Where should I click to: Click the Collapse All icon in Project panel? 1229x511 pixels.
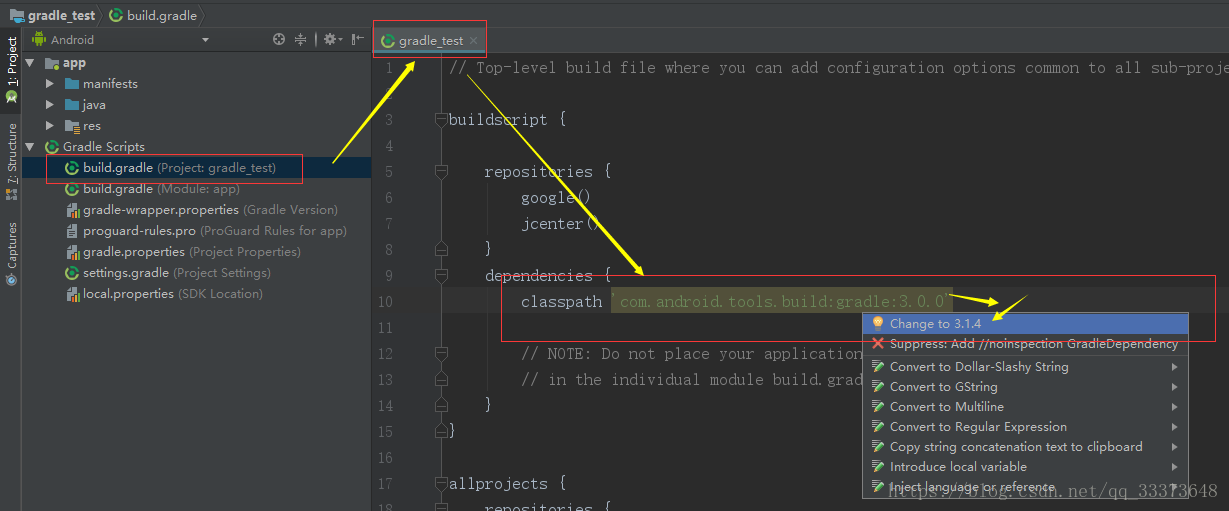point(301,40)
